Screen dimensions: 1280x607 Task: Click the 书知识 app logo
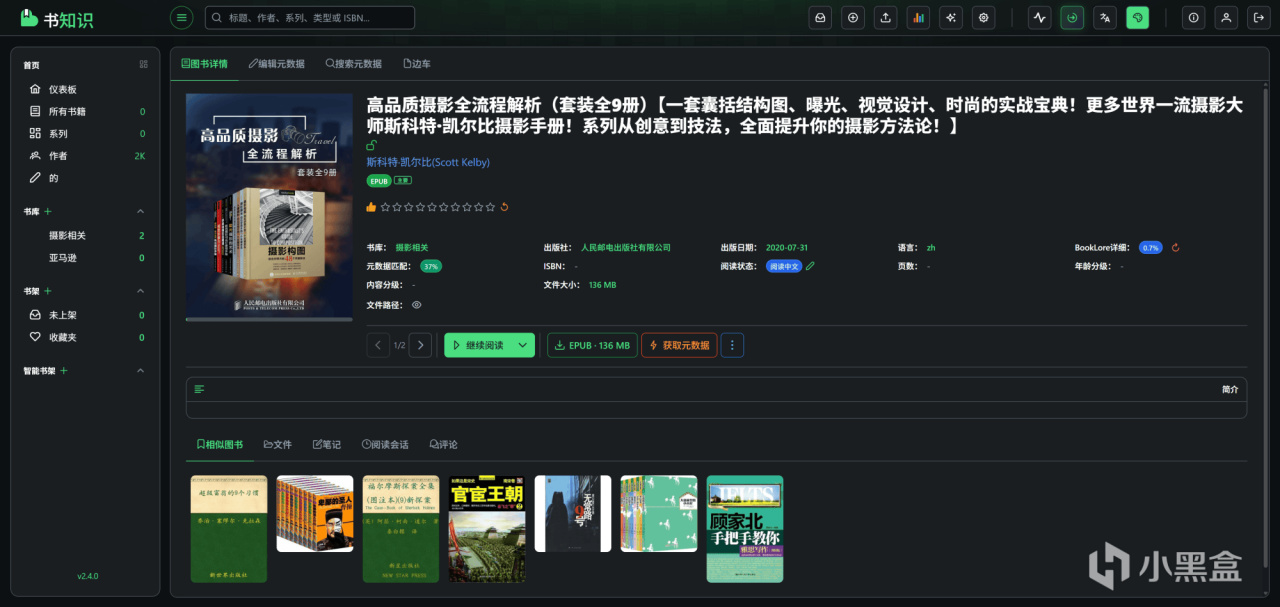pyautogui.click(x=57, y=17)
